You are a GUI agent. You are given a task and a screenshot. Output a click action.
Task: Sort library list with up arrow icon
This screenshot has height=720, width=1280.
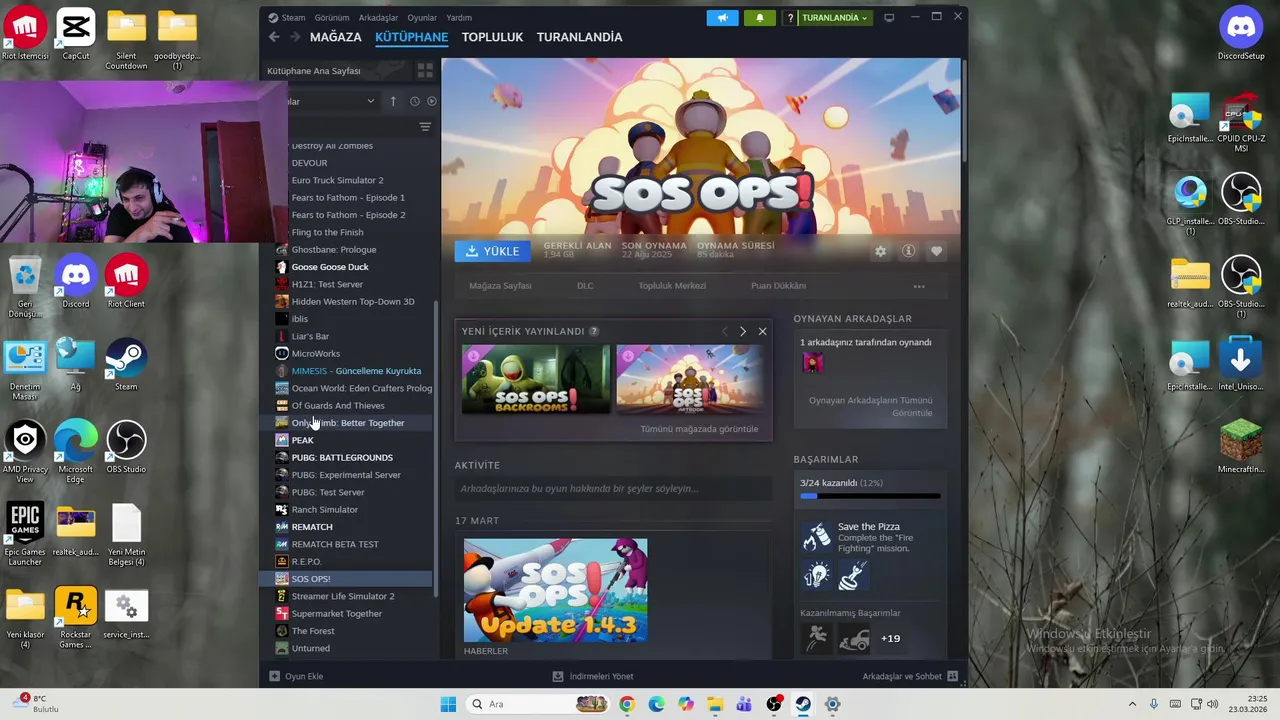coord(393,101)
